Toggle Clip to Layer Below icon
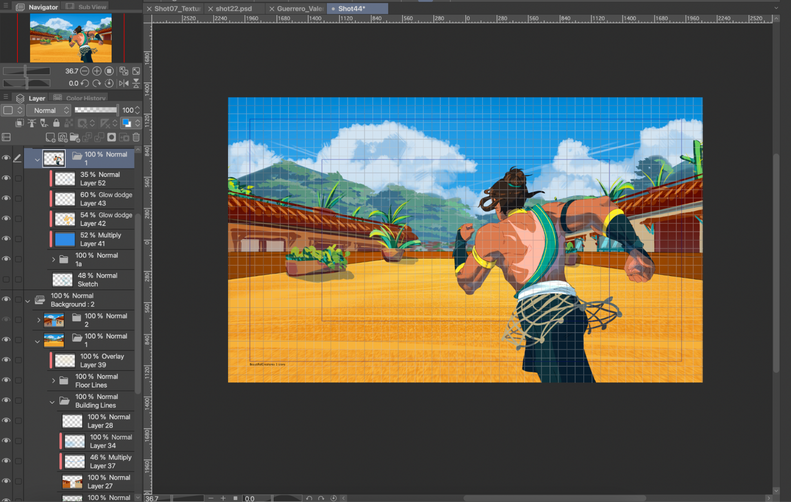Viewport: 791px width, 502px height. (x=19, y=123)
